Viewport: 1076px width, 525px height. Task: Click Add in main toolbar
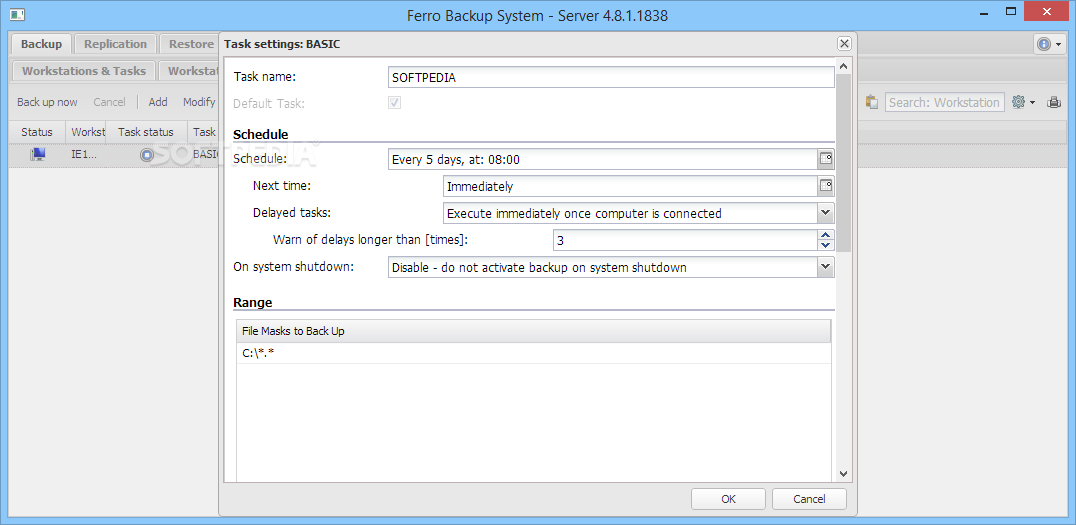click(x=158, y=102)
